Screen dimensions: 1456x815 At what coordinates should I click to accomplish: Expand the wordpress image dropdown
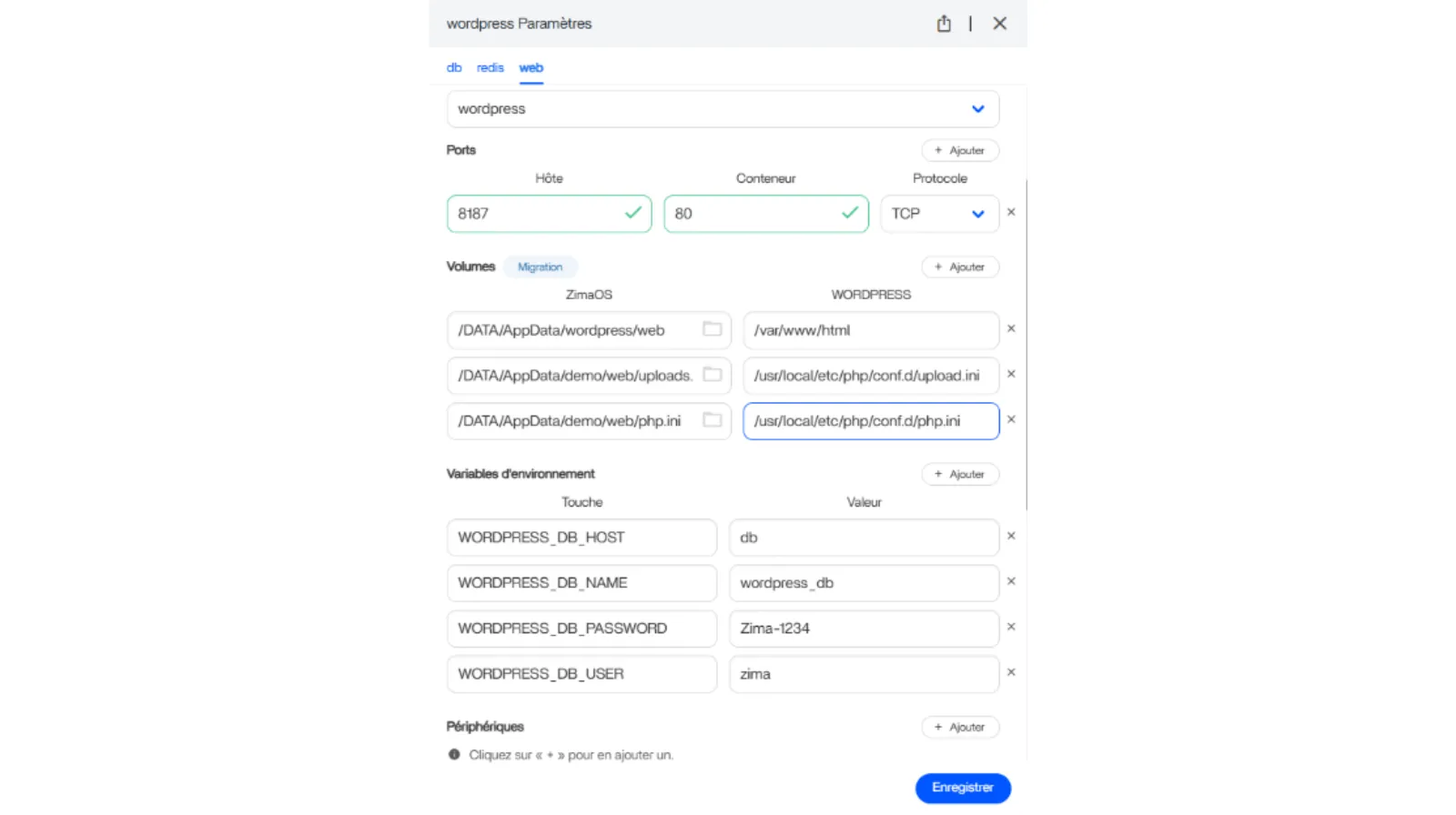[x=977, y=109]
